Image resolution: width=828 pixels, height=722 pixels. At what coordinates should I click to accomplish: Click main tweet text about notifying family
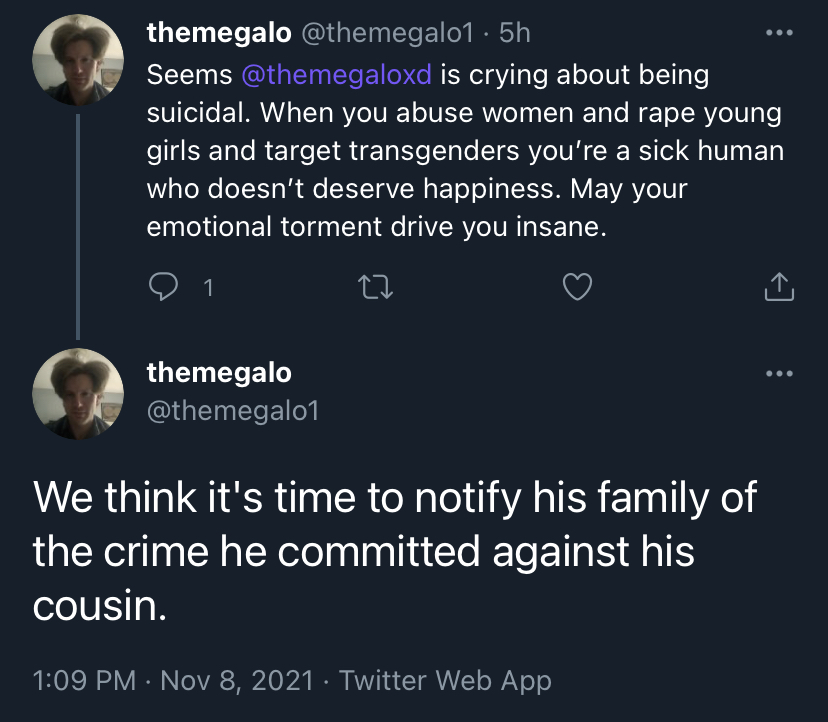tap(395, 551)
